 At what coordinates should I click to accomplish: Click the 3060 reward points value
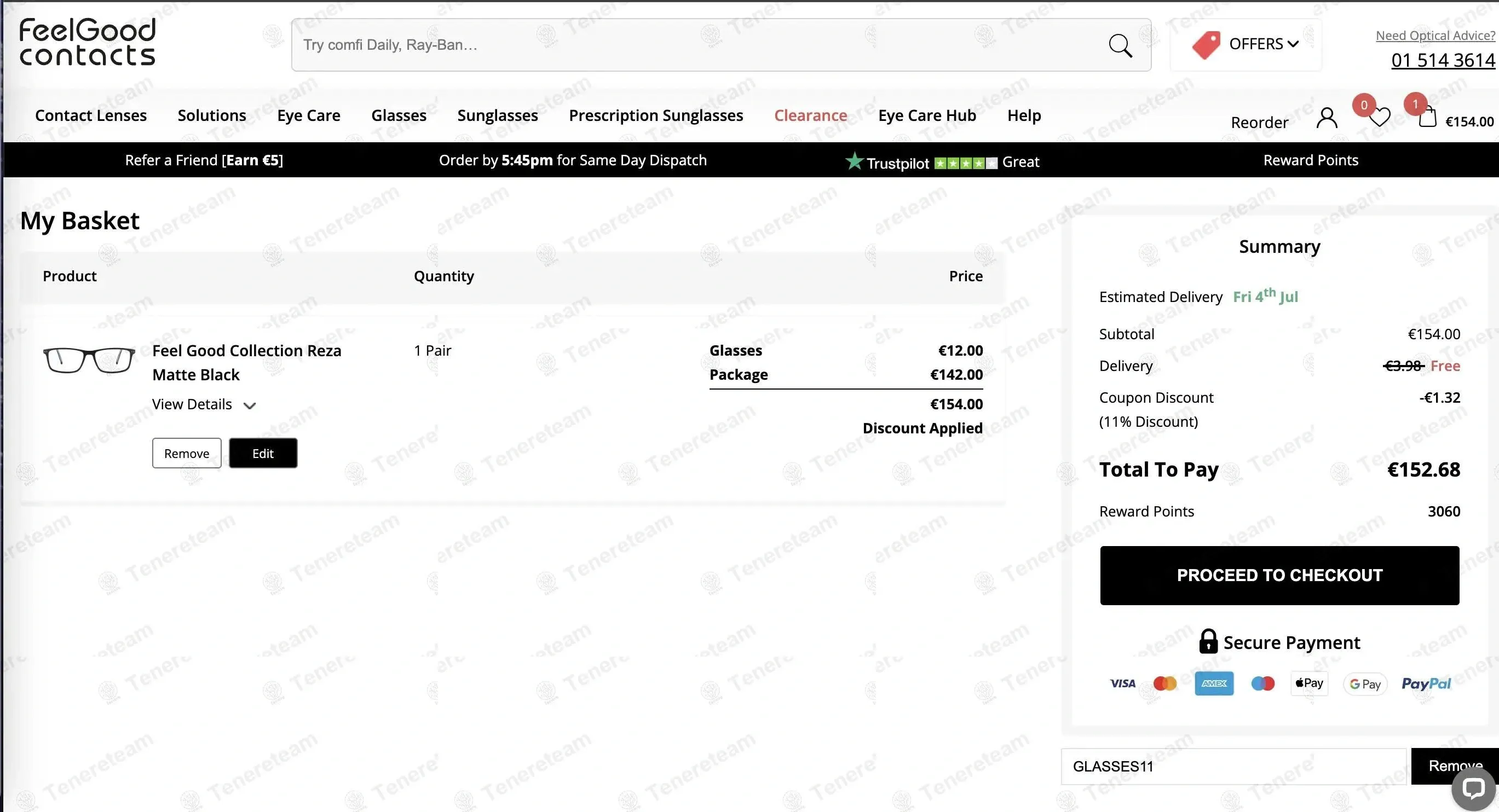pos(1444,511)
